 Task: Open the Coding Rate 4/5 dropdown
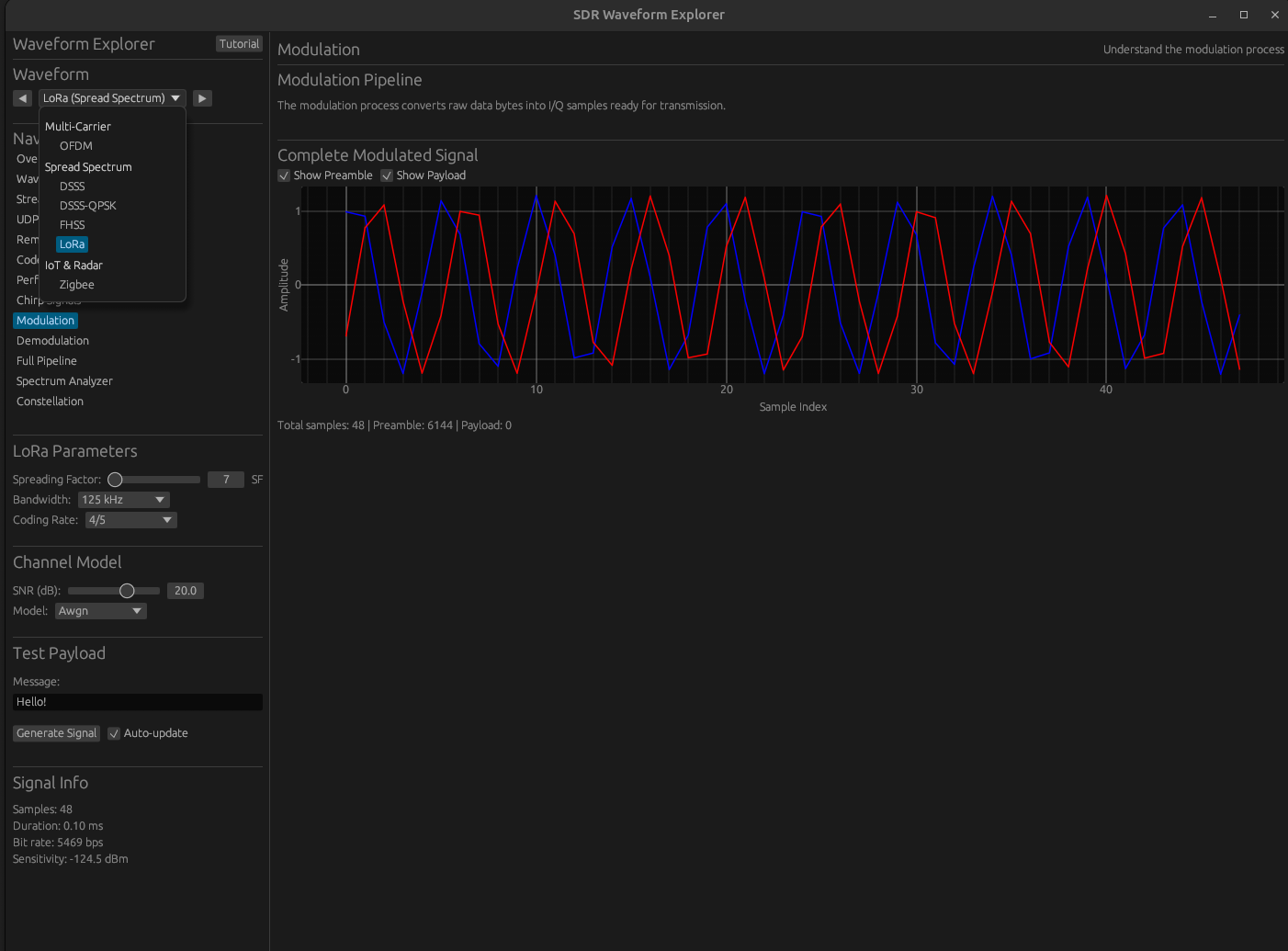click(x=130, y=519)
